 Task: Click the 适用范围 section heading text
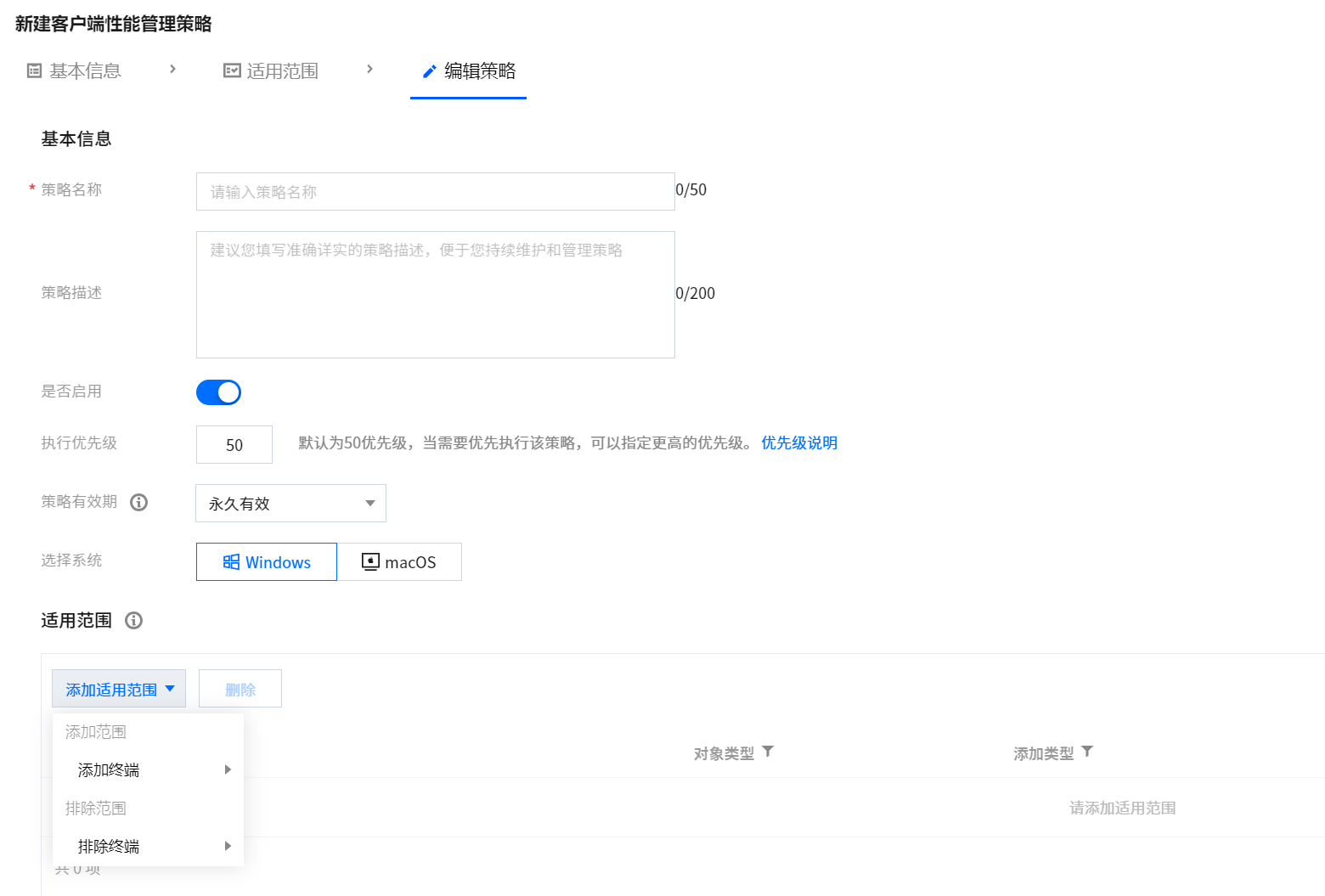[76, 621]
